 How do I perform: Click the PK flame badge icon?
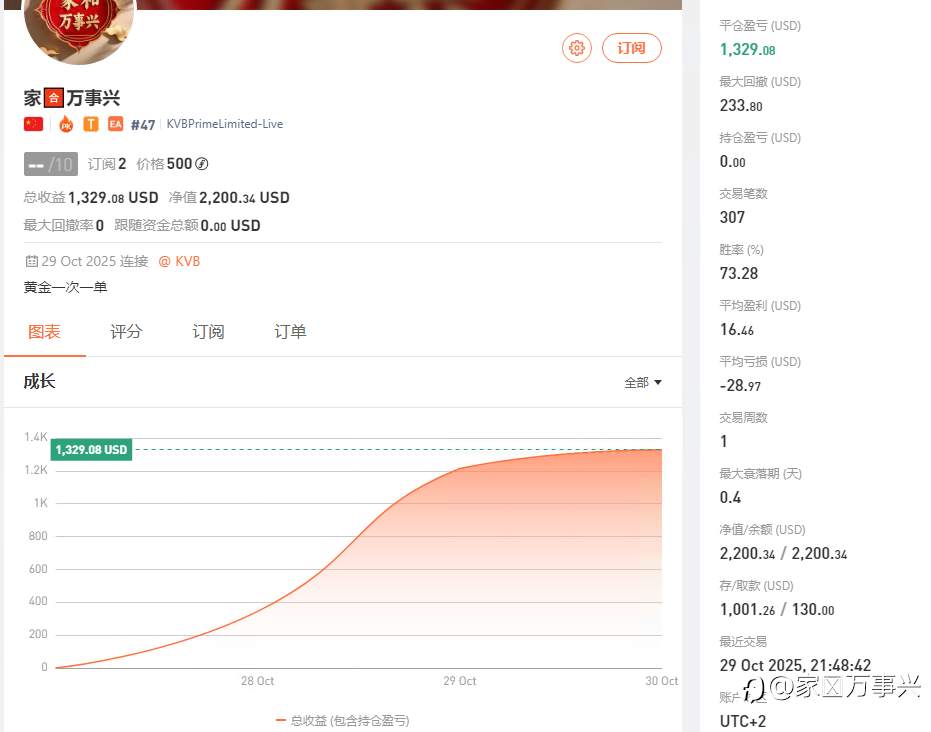pos(66,124)
